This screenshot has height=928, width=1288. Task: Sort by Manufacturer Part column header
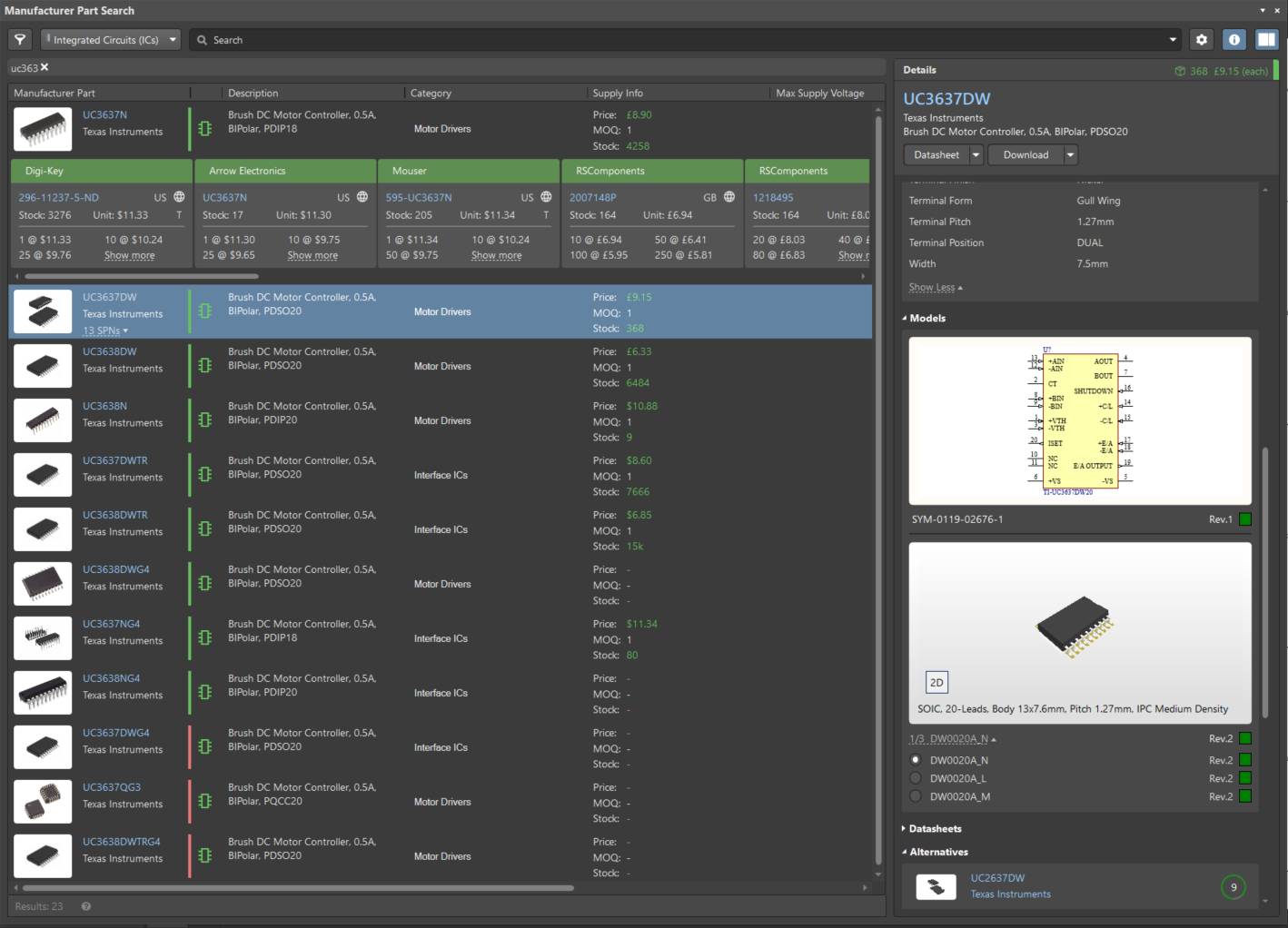click(x=54, y=93)
